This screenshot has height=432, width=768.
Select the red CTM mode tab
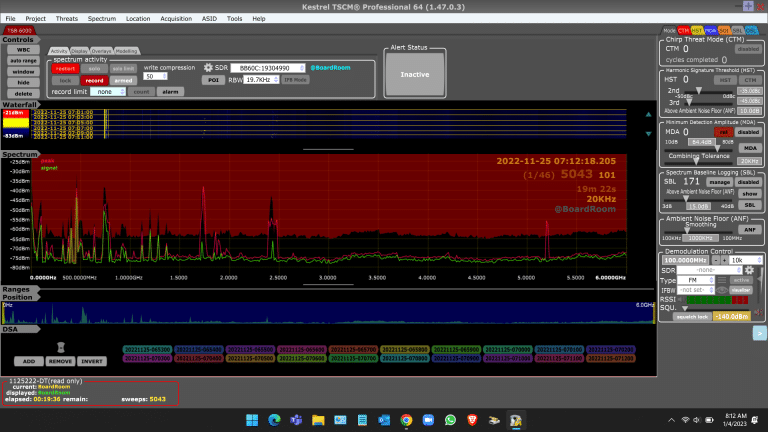(x=683, y=30)
